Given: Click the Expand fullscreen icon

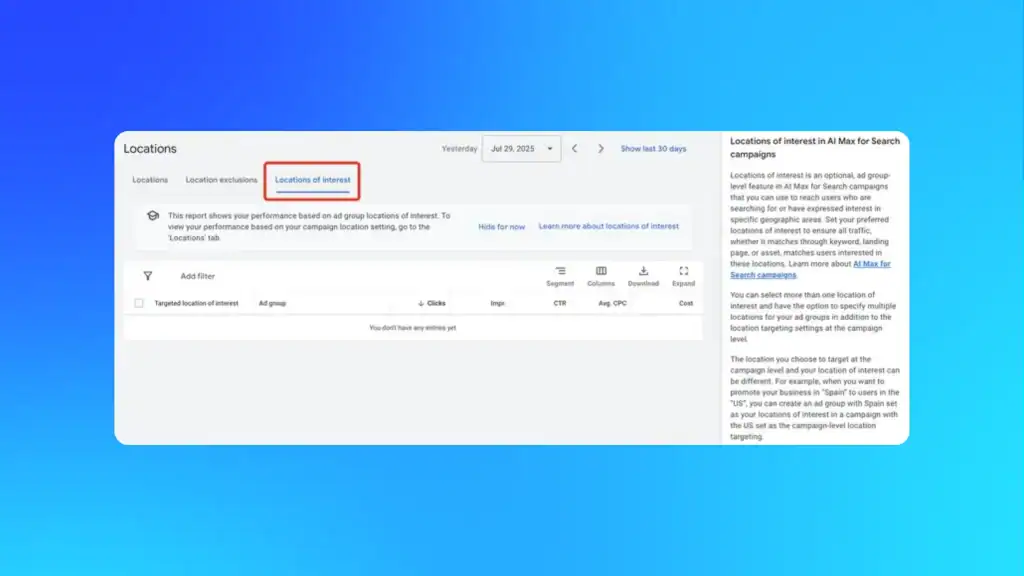Looking at the screenshot, I should click(684, 271).
